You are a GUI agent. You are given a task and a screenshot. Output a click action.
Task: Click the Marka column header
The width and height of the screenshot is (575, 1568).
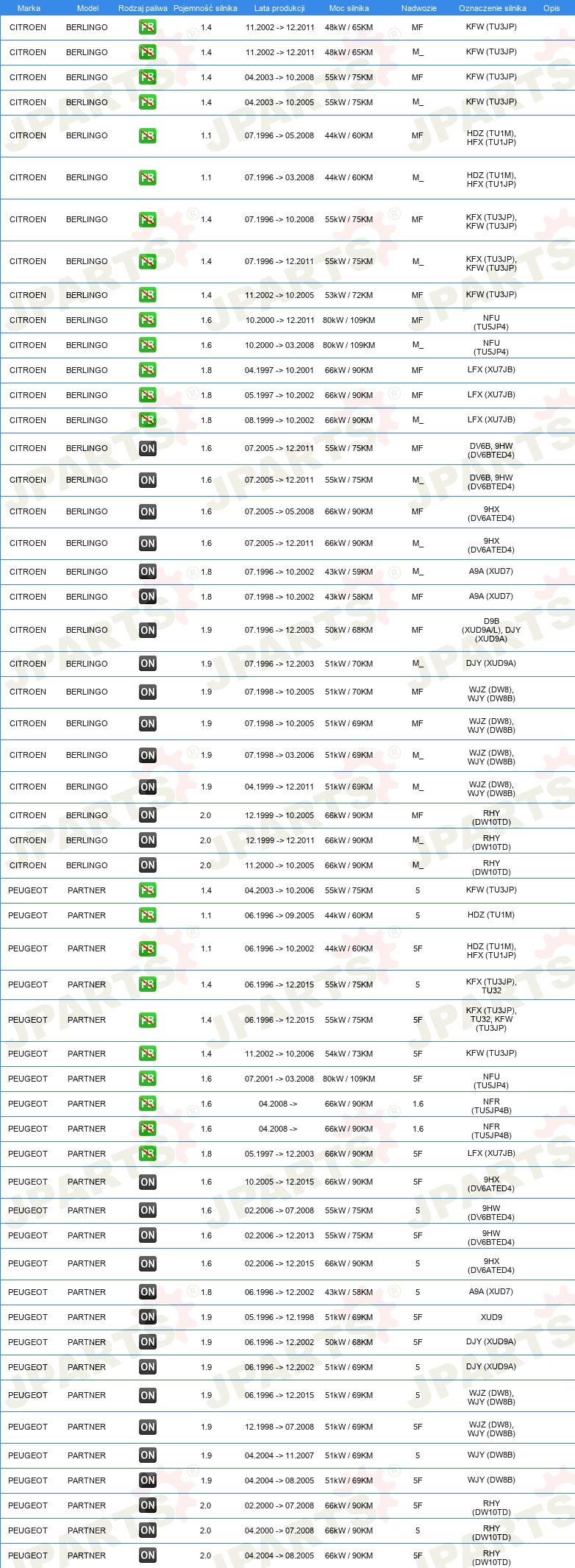pyautogui.click(x=29, y=8)
